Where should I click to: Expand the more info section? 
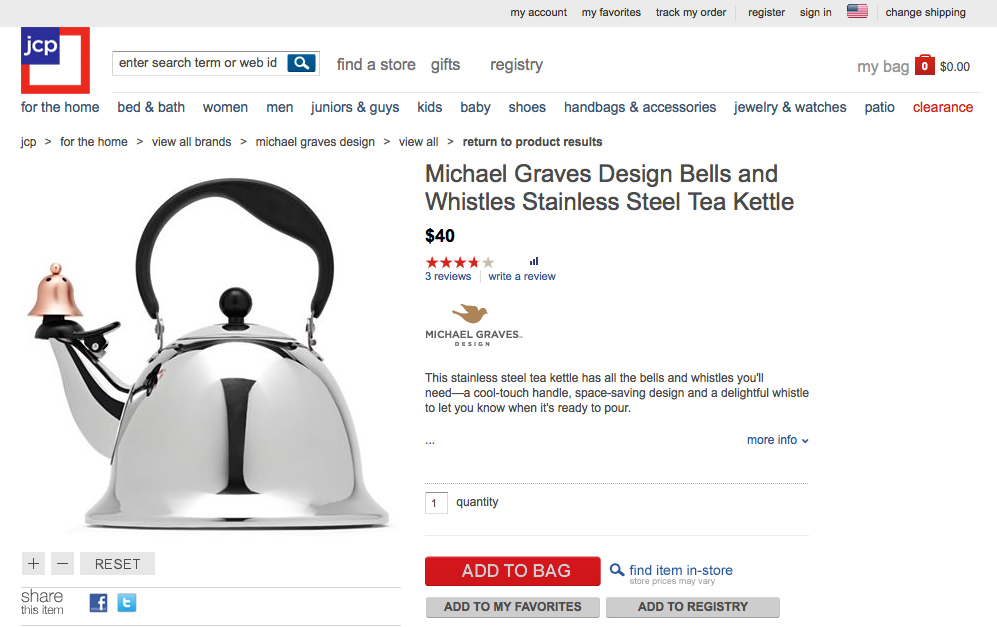[777, 440]
